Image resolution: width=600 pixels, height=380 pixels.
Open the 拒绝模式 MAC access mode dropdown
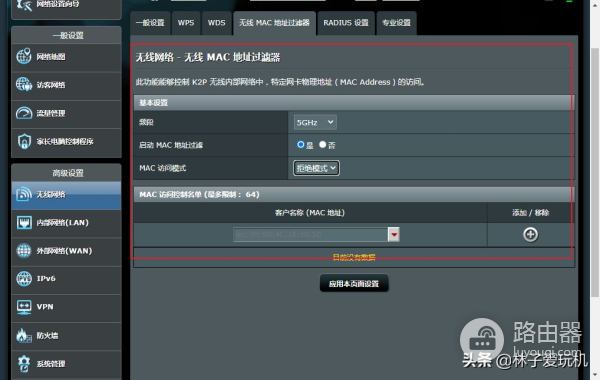[316, 168]
